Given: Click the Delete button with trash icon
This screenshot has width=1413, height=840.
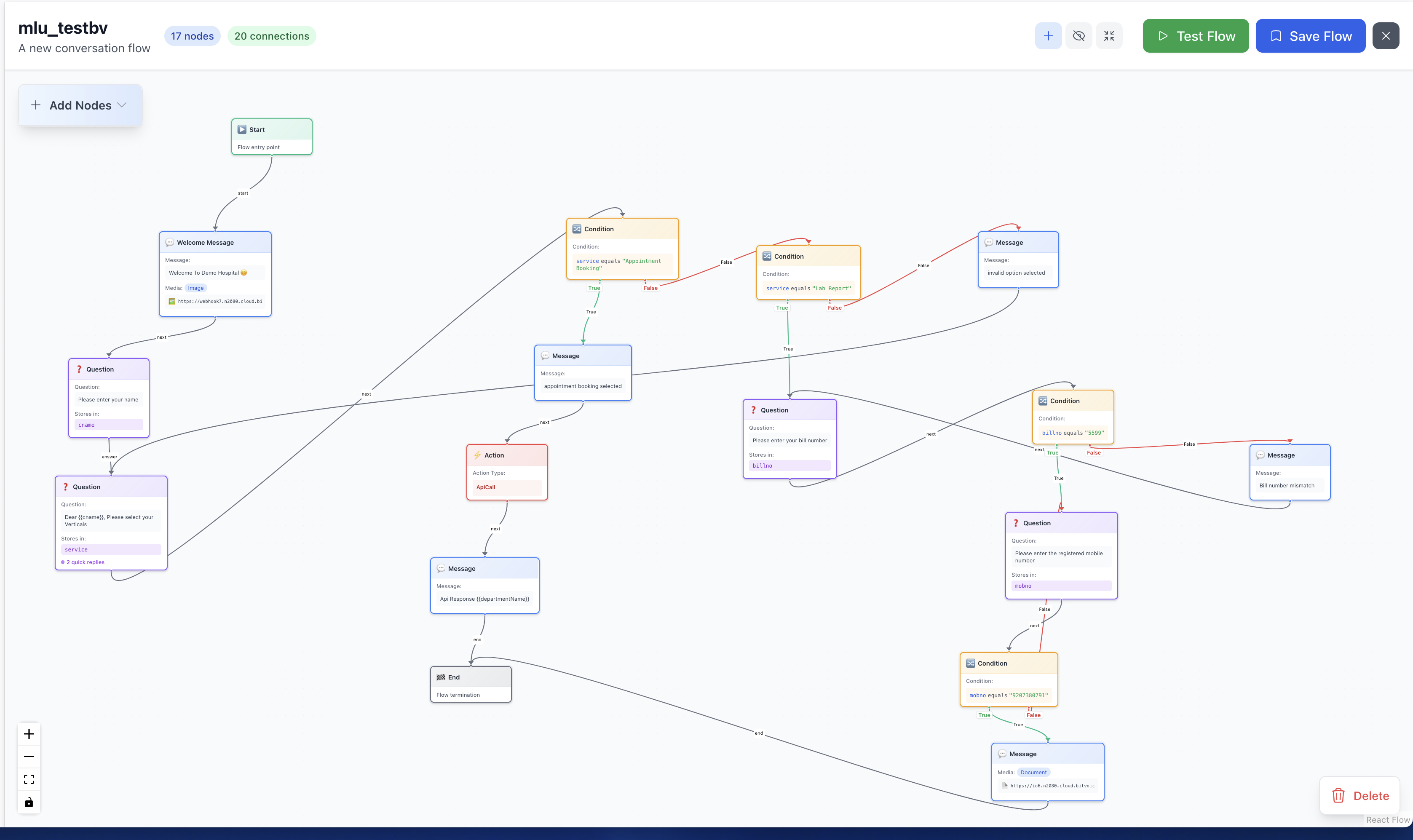Looking at the screenshot, I should pyautogui.click(x=1360, y=795).
